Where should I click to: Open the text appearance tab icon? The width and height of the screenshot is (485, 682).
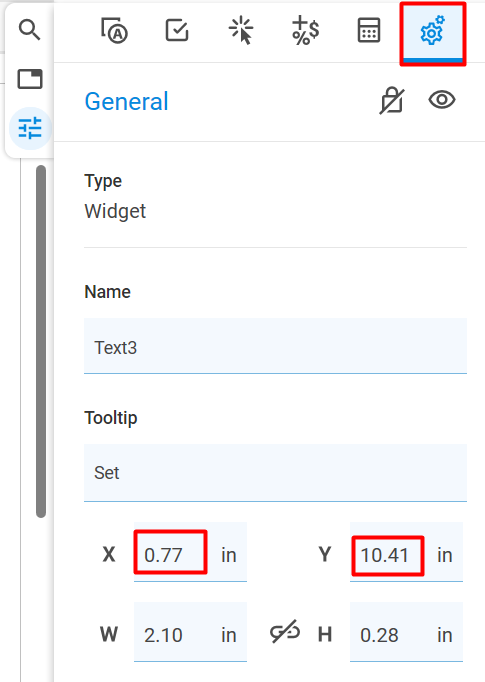point(114,31)
